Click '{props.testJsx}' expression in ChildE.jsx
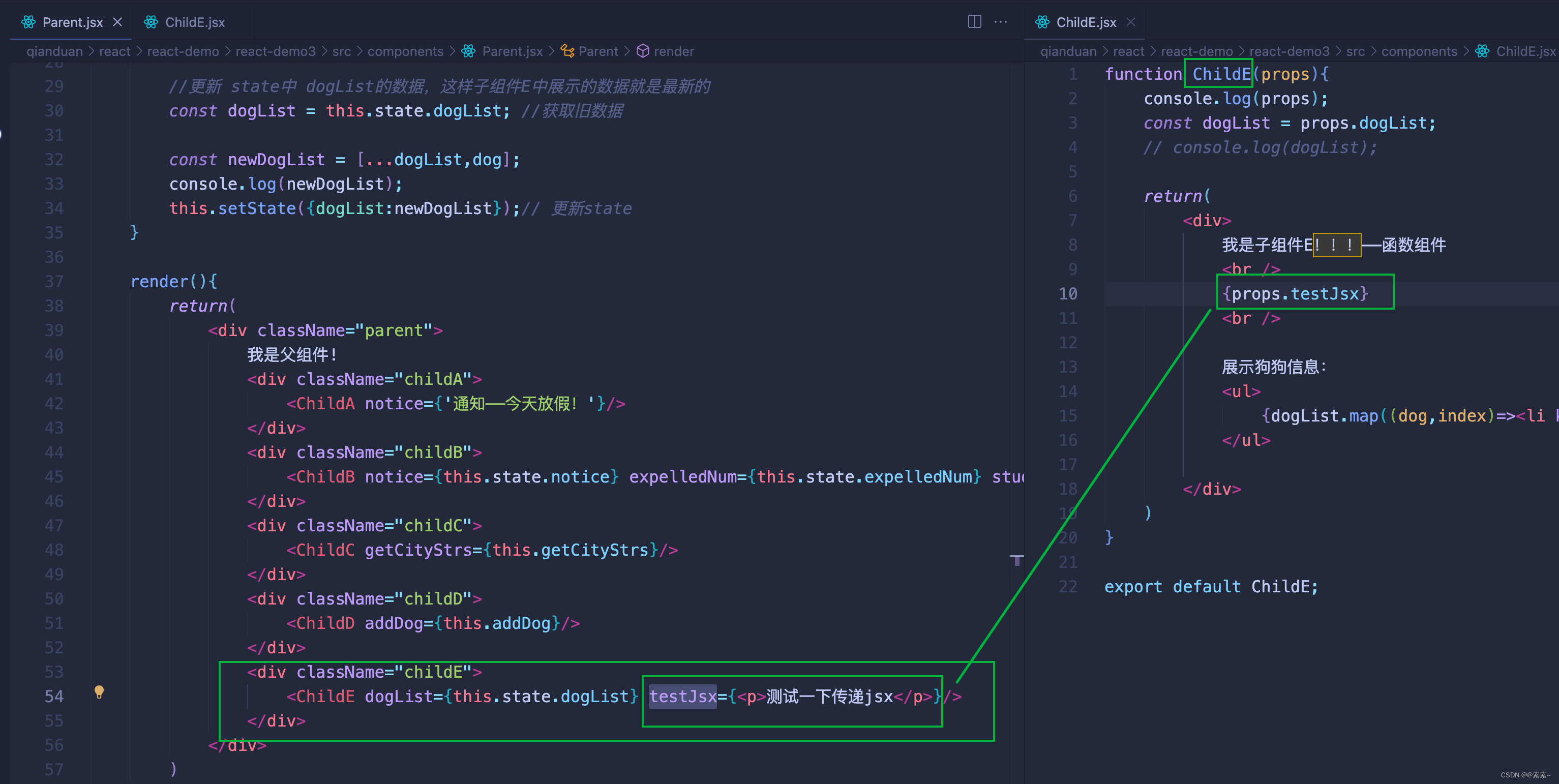The image size is (1559, 784). 1295,293
